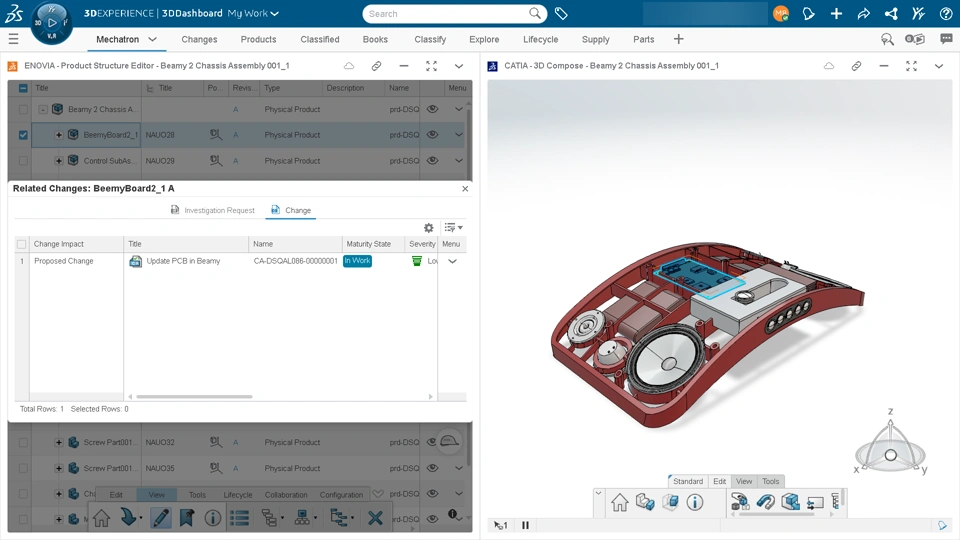Click the plus Add icon in the top bar

click(x=836, y=13)
